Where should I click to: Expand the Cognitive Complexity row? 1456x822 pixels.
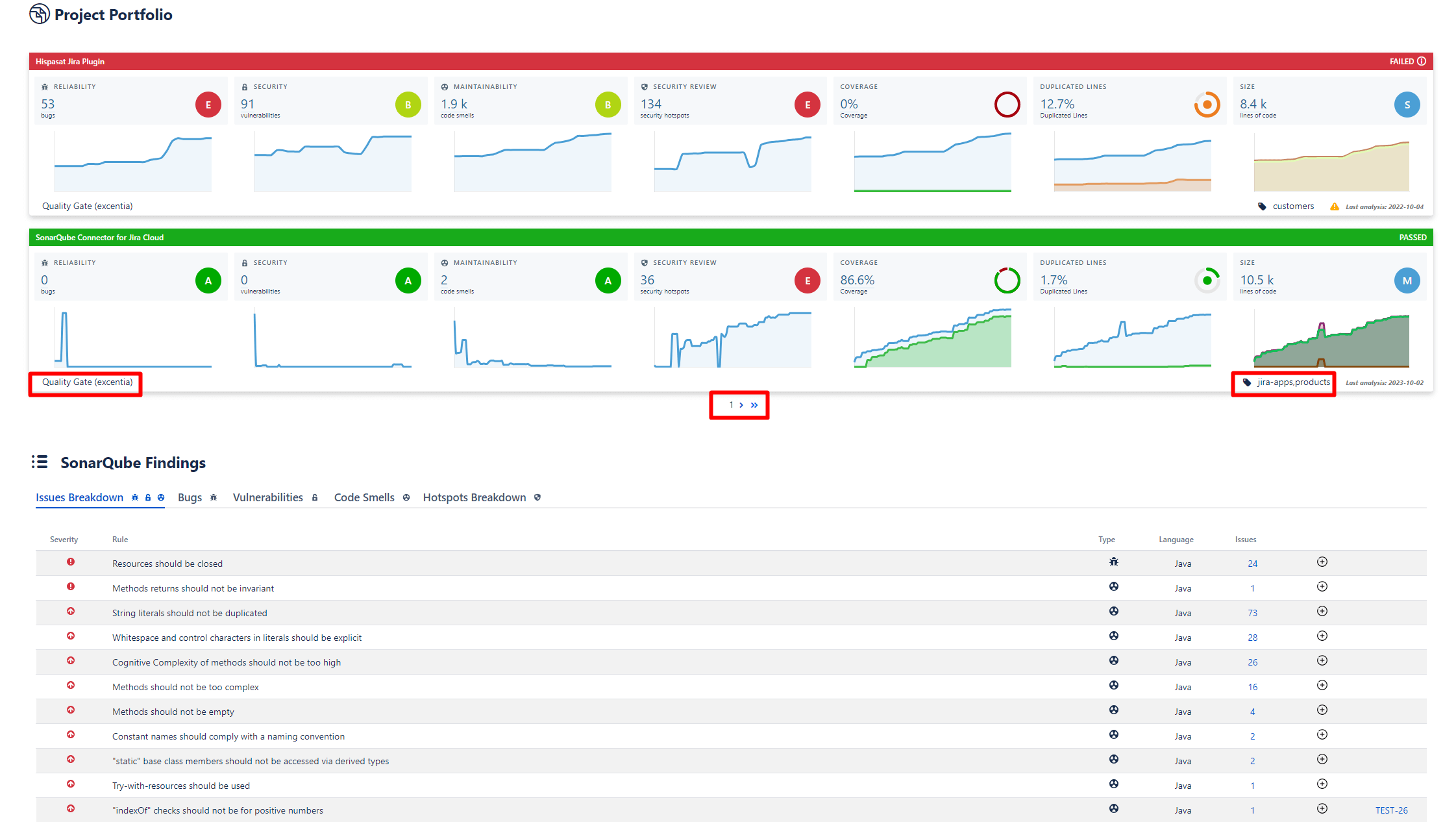(x=1322, y=661)
